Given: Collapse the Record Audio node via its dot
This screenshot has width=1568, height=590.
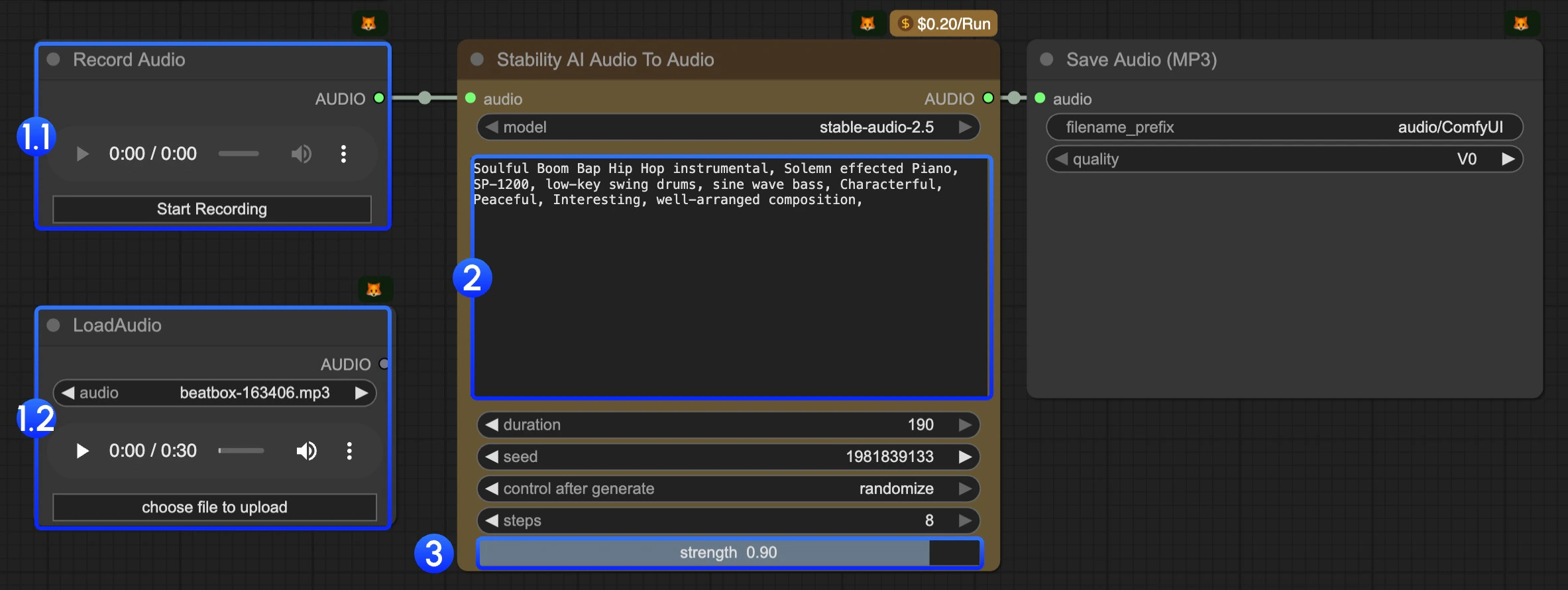Looking at the screenshot, I should [54, 60].
